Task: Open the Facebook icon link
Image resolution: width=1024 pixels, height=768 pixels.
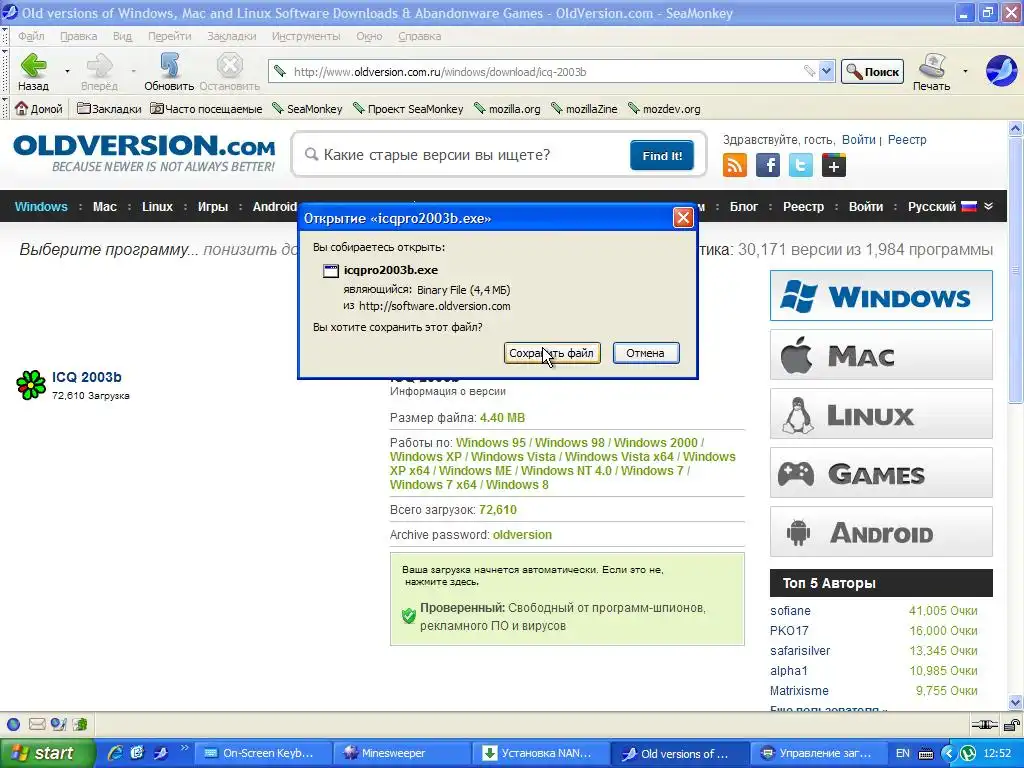Action: pos(768,165)
